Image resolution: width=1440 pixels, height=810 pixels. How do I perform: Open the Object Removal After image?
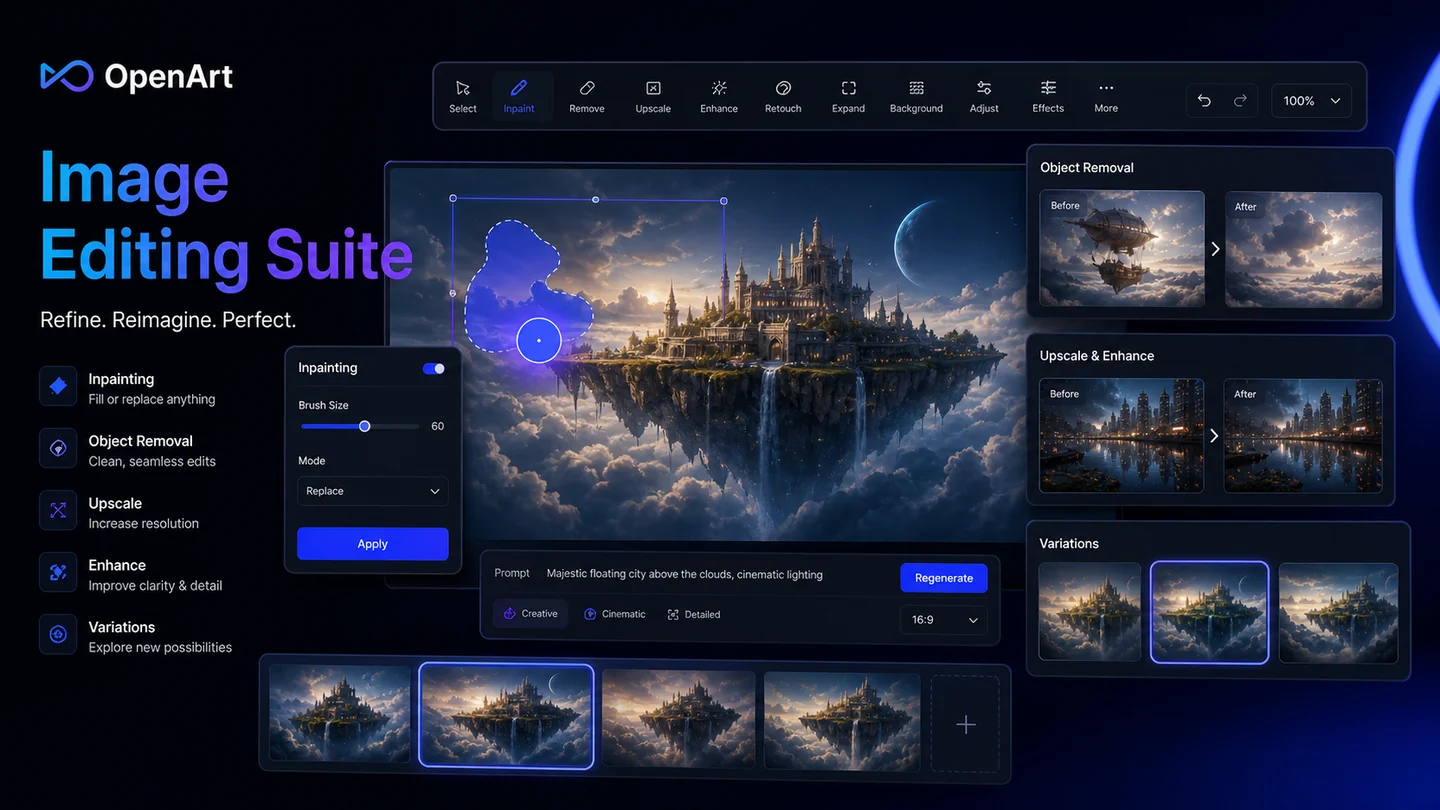click(x=1304, y=250)
